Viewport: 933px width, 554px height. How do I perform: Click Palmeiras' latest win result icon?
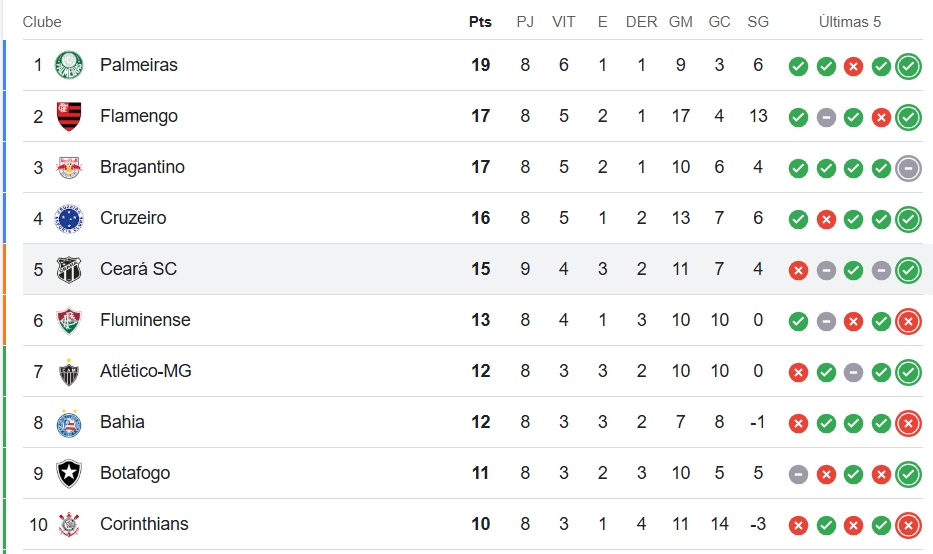point(909,66)
